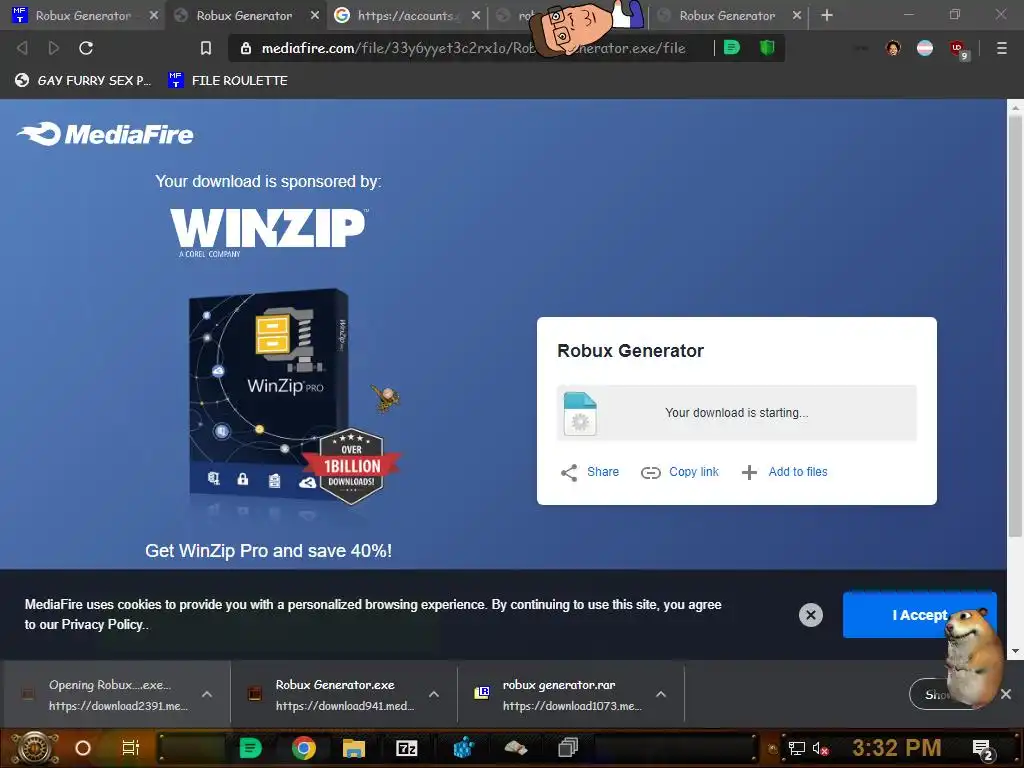
Task: Click the Share icon
Action: pyautogui.click(x=569, y=472)
